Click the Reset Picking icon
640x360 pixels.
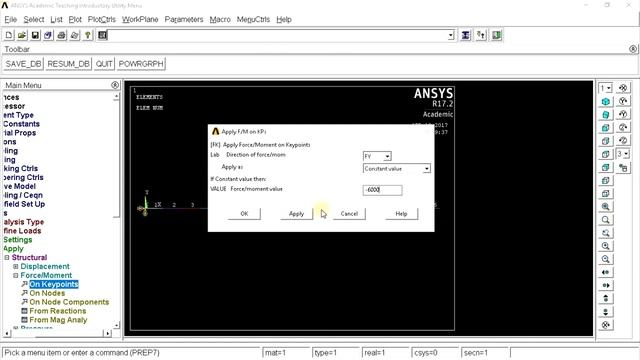[x=481, y=35]
